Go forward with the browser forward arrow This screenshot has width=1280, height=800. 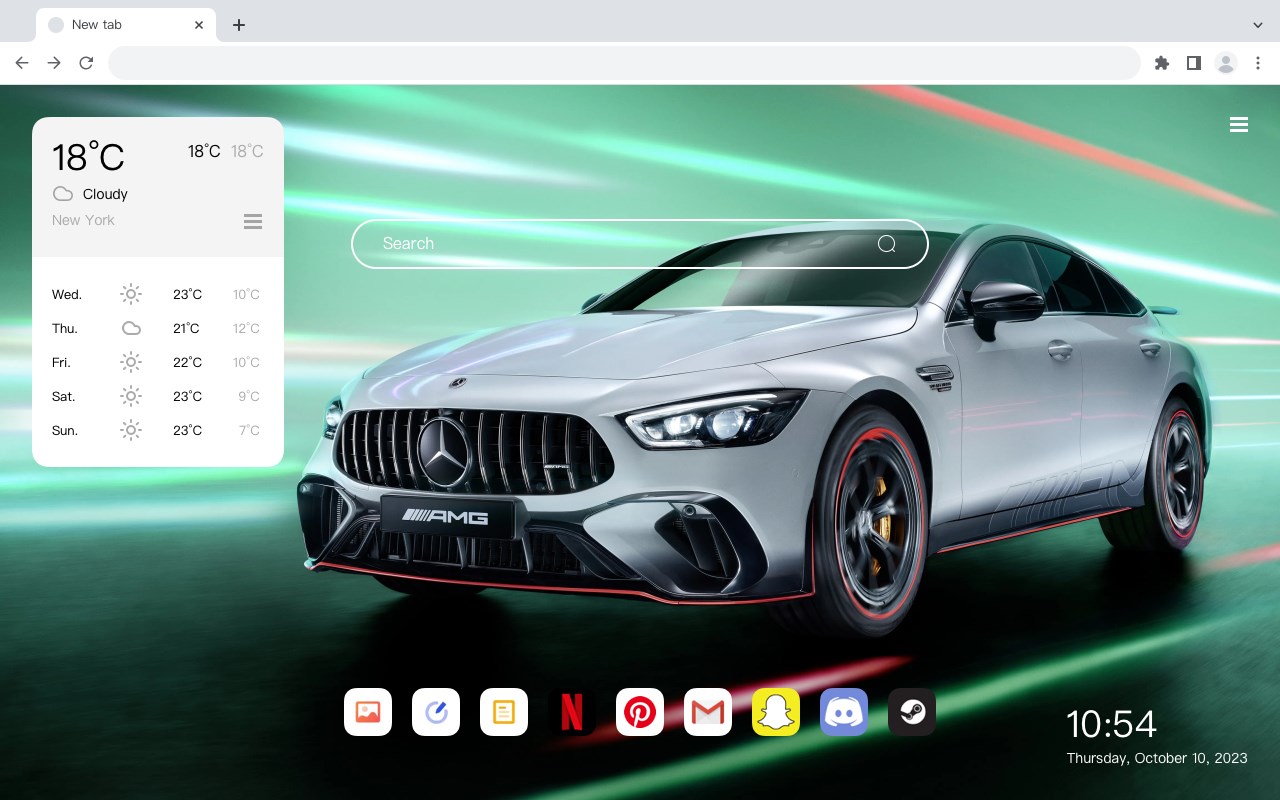54,63
